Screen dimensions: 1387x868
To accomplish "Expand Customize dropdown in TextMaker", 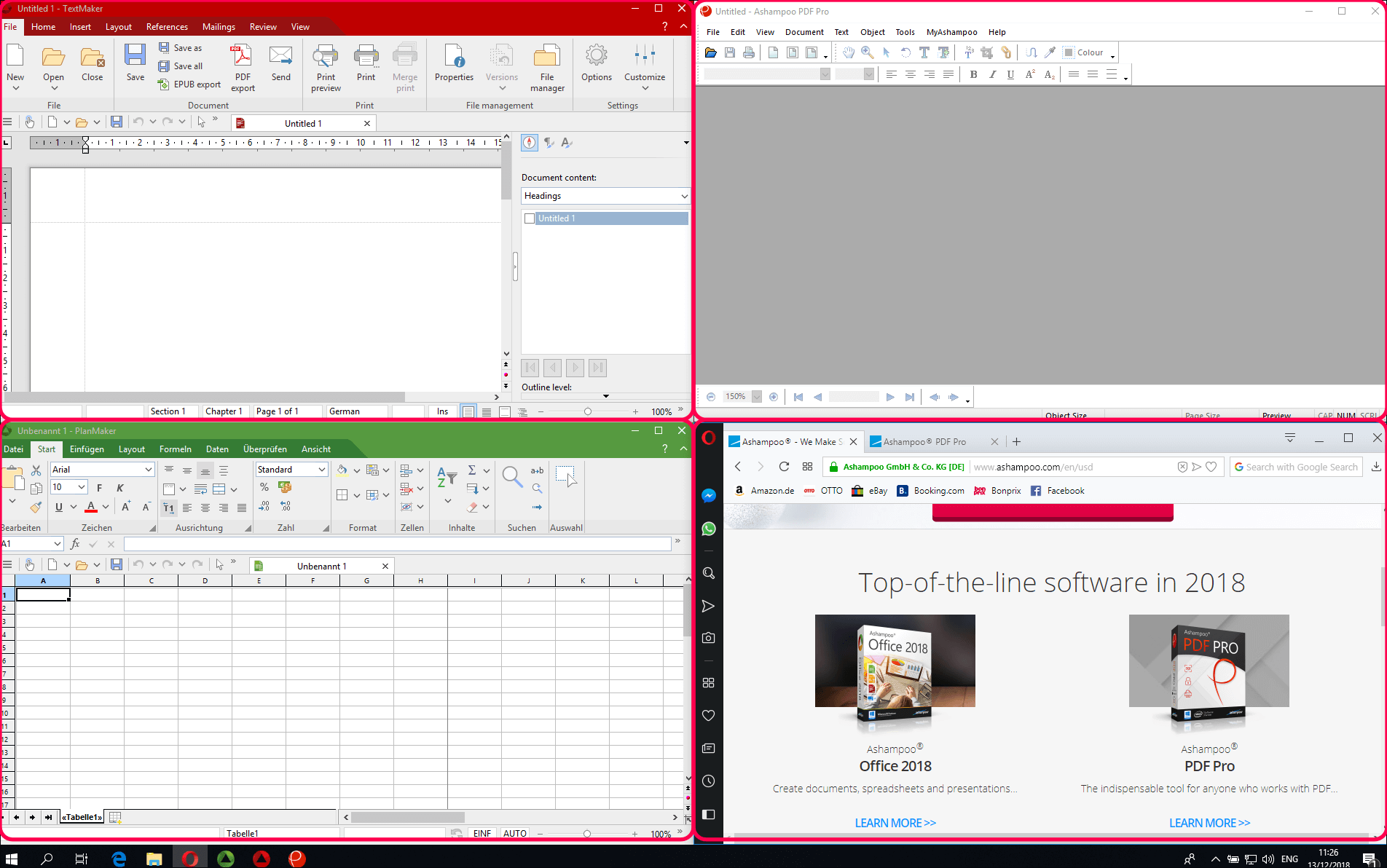I will [645, 88].
